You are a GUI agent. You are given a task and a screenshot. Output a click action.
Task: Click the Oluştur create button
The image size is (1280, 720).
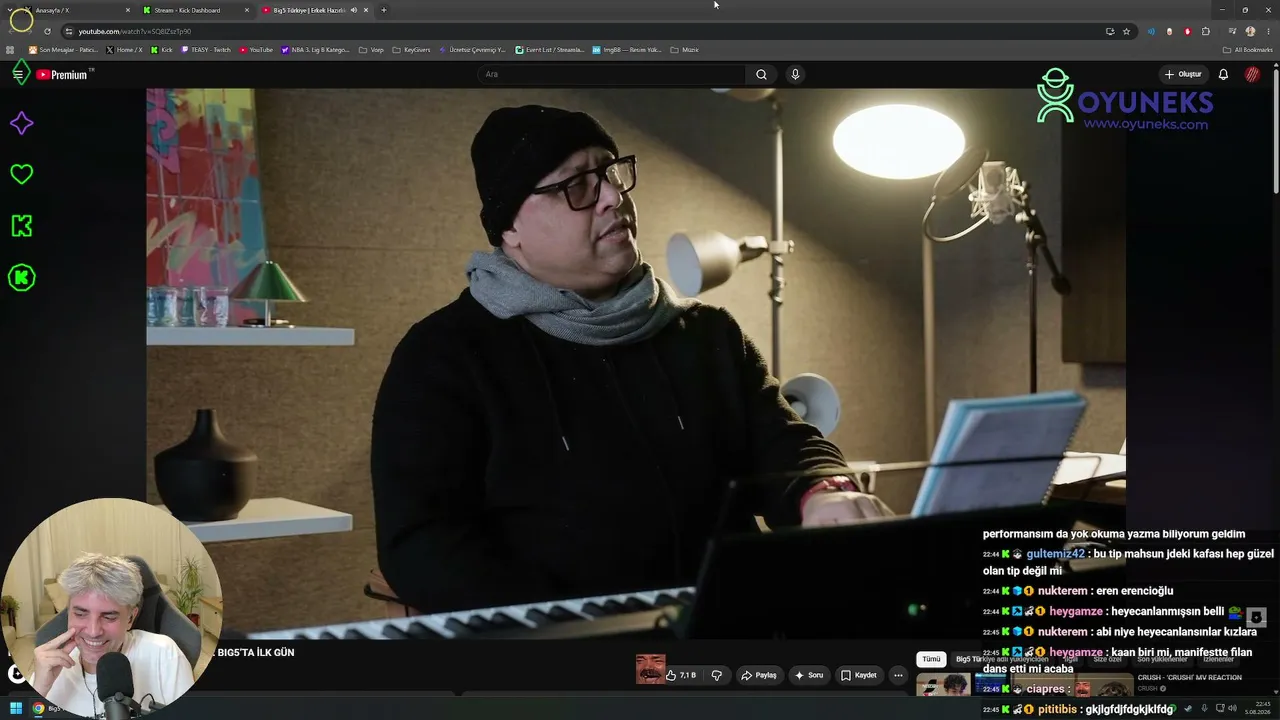(1183, 74)
